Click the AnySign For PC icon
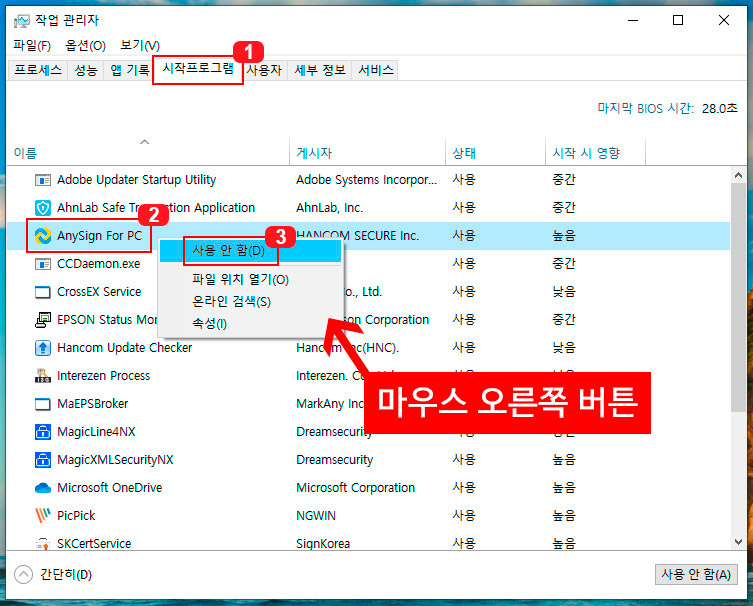Screen dimensions: 753x606 point(43,236)
